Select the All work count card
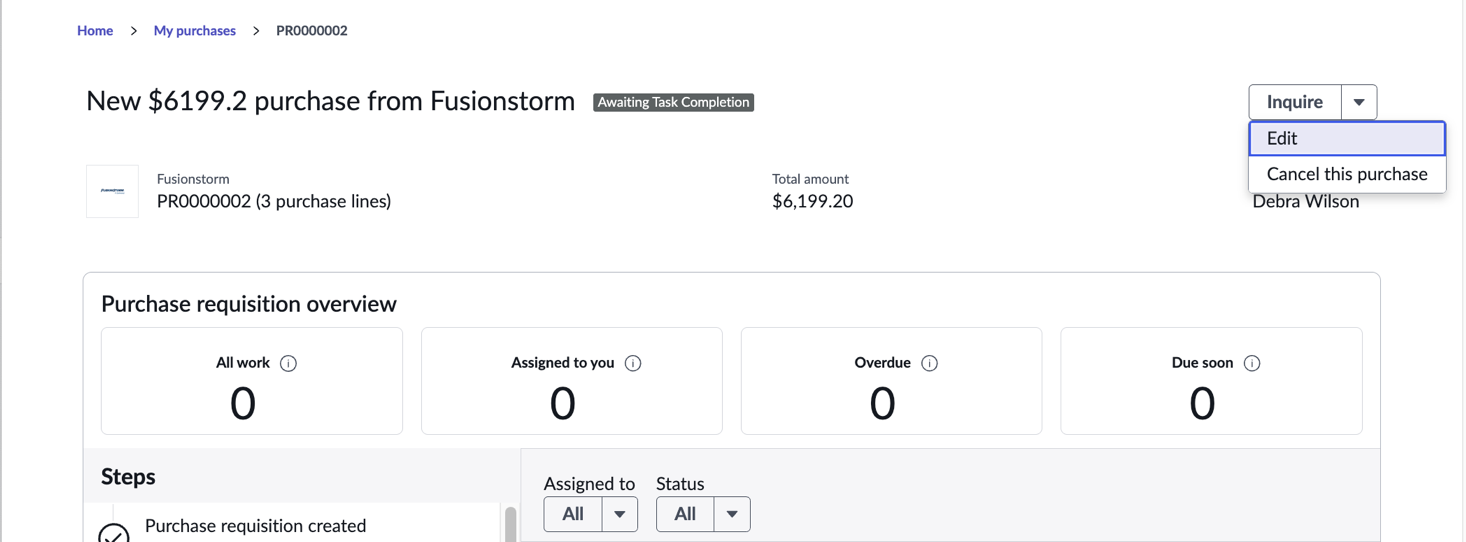Image resolution: width=1466 pixels, height=542 pixels. click(x=252, y=381)
